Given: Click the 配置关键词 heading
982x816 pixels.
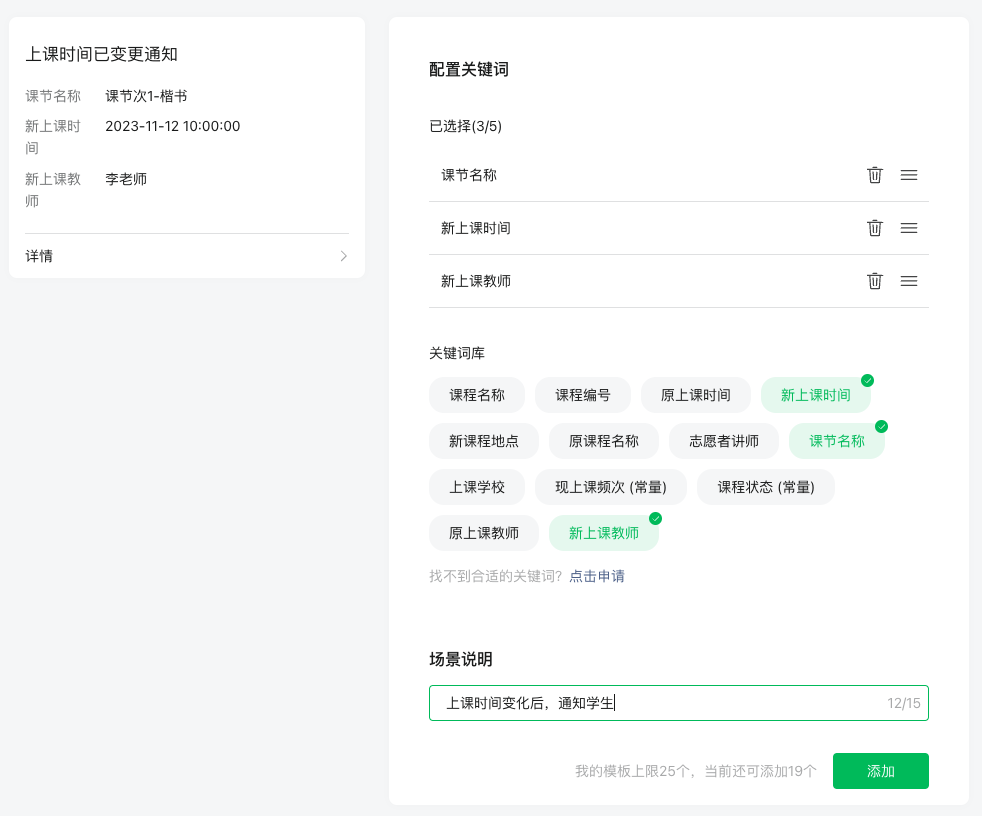Looking at the screenshot, I should pyautogui.click(x=469, y=70).
